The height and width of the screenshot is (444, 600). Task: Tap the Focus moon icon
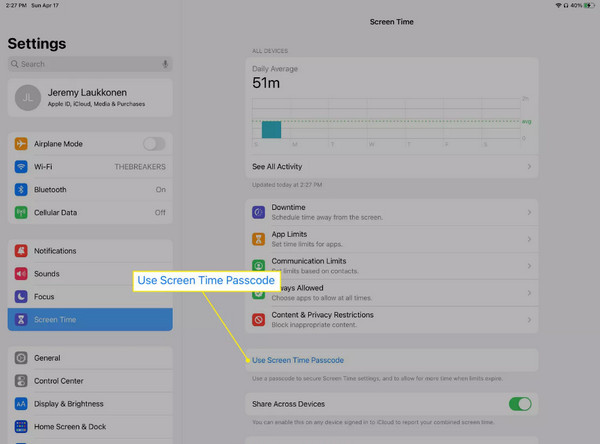pyautogui.click(x=21, y=297)
